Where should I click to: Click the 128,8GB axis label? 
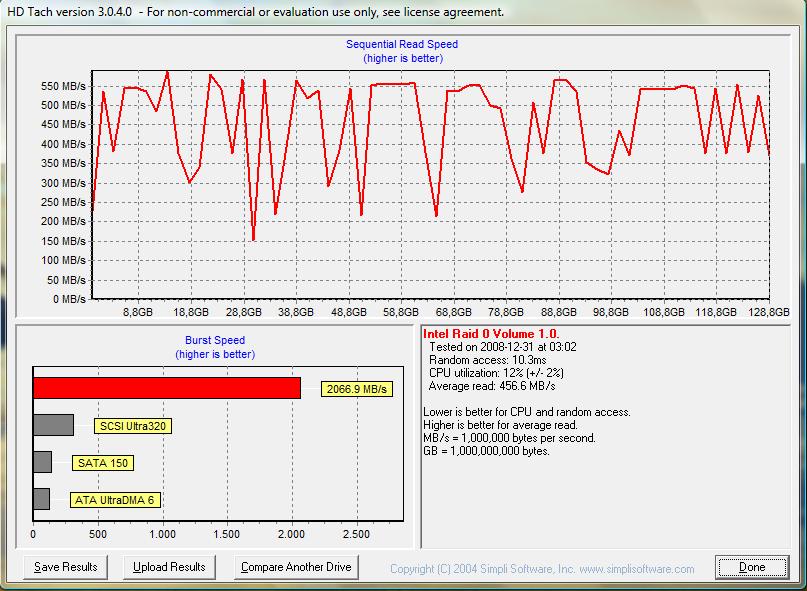click(x=768, y=312)
